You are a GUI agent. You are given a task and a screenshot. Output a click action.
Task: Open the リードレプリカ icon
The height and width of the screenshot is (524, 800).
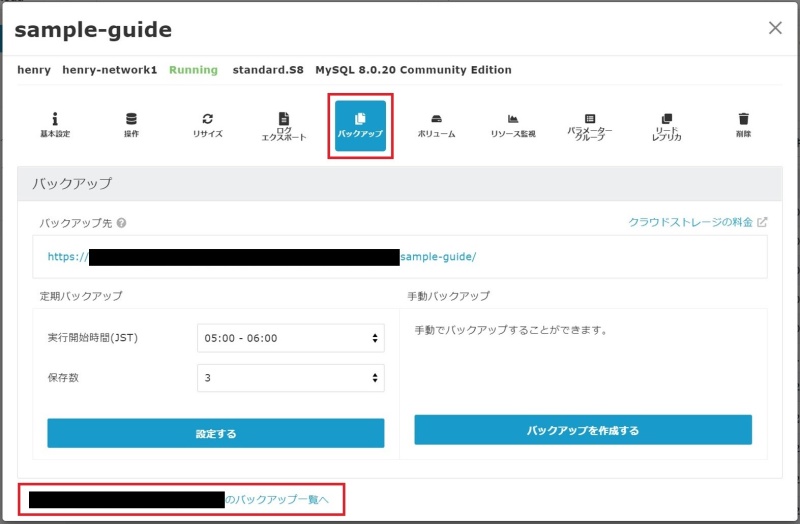tap(666, 126)
